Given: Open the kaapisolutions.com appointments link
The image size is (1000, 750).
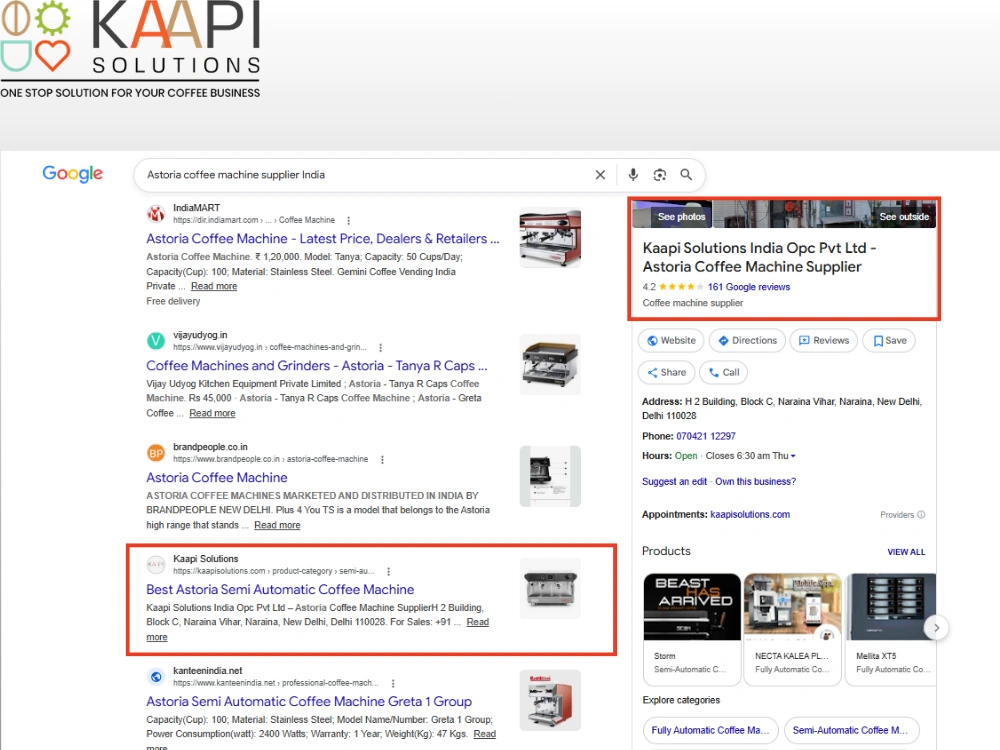Looking at the screenshot, I should pos(750,515).
